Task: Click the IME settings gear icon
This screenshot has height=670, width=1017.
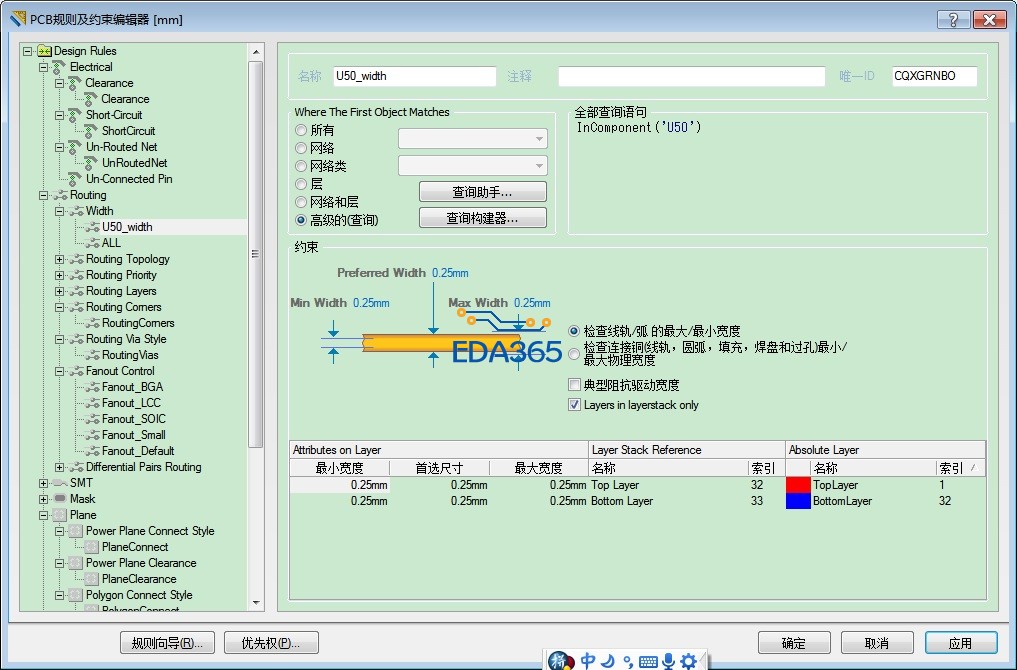Action: tap(689, 660)
